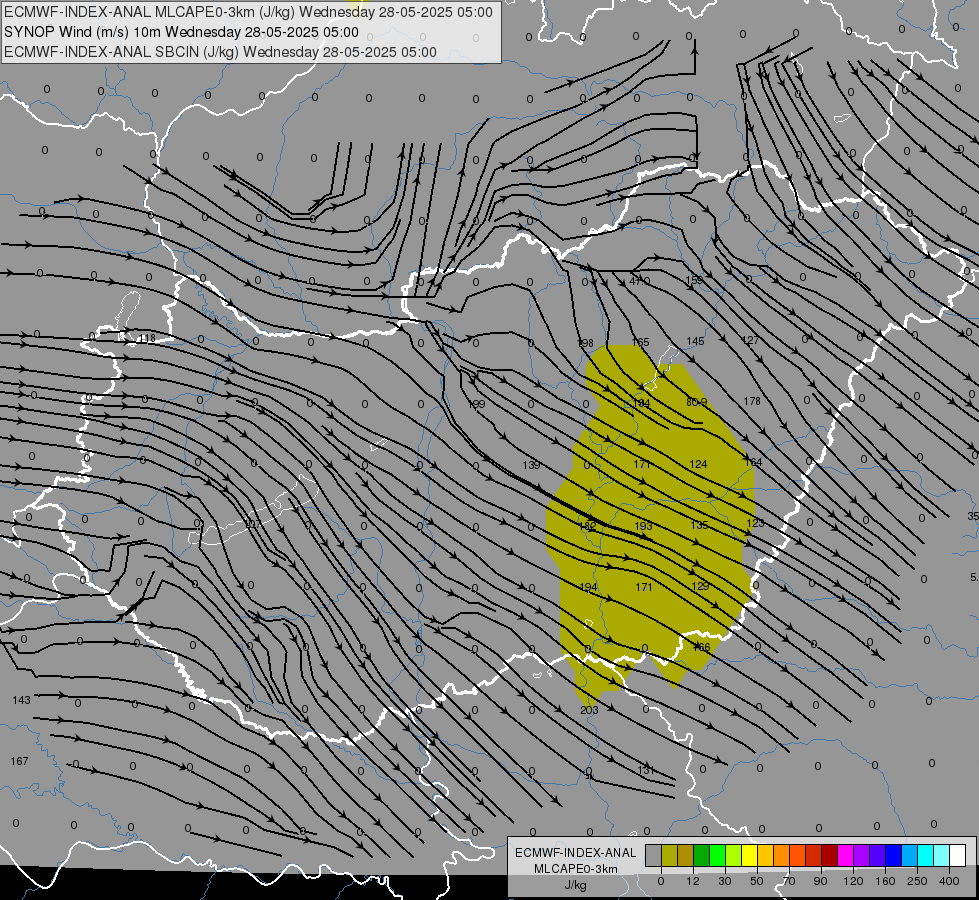Select the olive swatch in the color legend
The width and height of the screenshot is (979, 900).
[669, 855]
